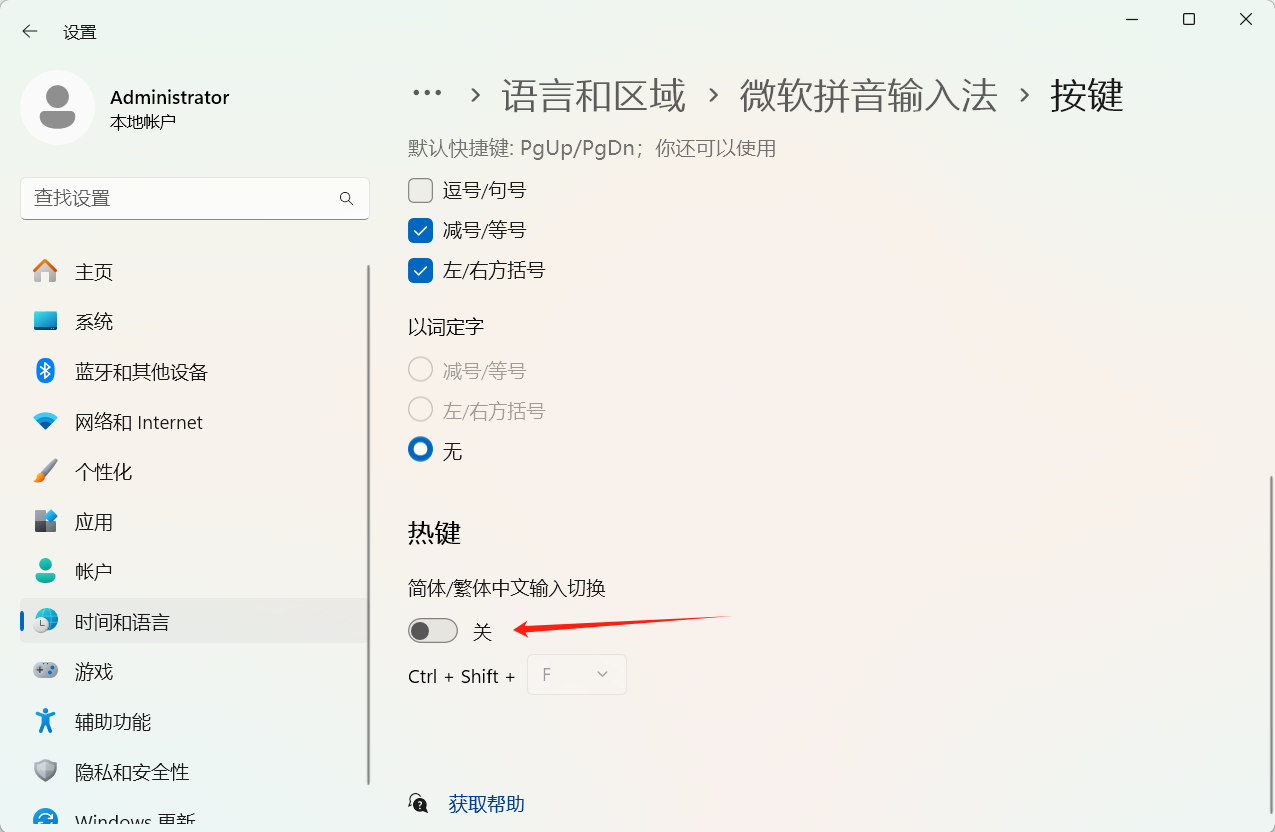Open the 获取帮助 link

[x=486, y=804]
